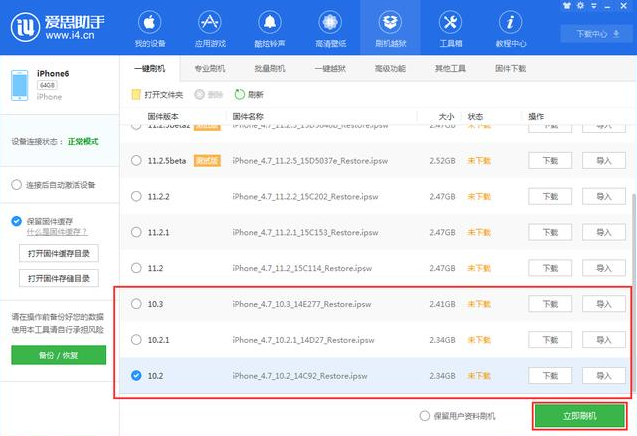Download the 10.3 firmware
The height and width of the screenshot is (436, 637).
pyautogui.click(x=550, y=304)
